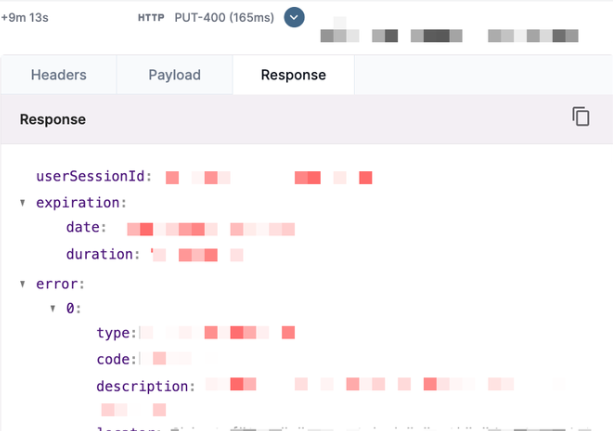Viewport: 613px width, 431px height.
Task: Click the code key in error item
Action: click(x=116, y=358)
